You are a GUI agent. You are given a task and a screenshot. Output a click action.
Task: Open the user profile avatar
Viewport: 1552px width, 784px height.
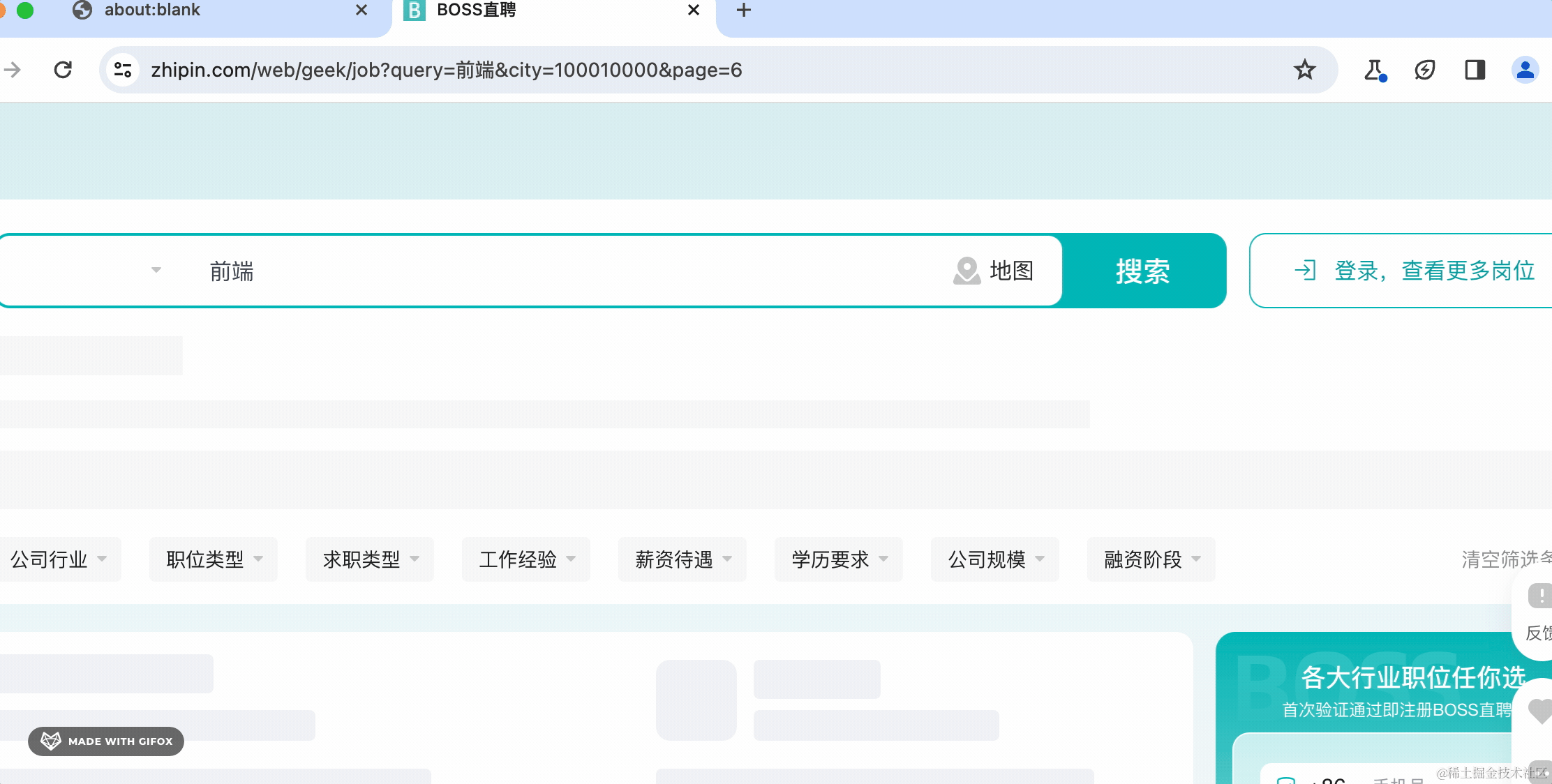pyautogui.click(x=1525, y=70)
